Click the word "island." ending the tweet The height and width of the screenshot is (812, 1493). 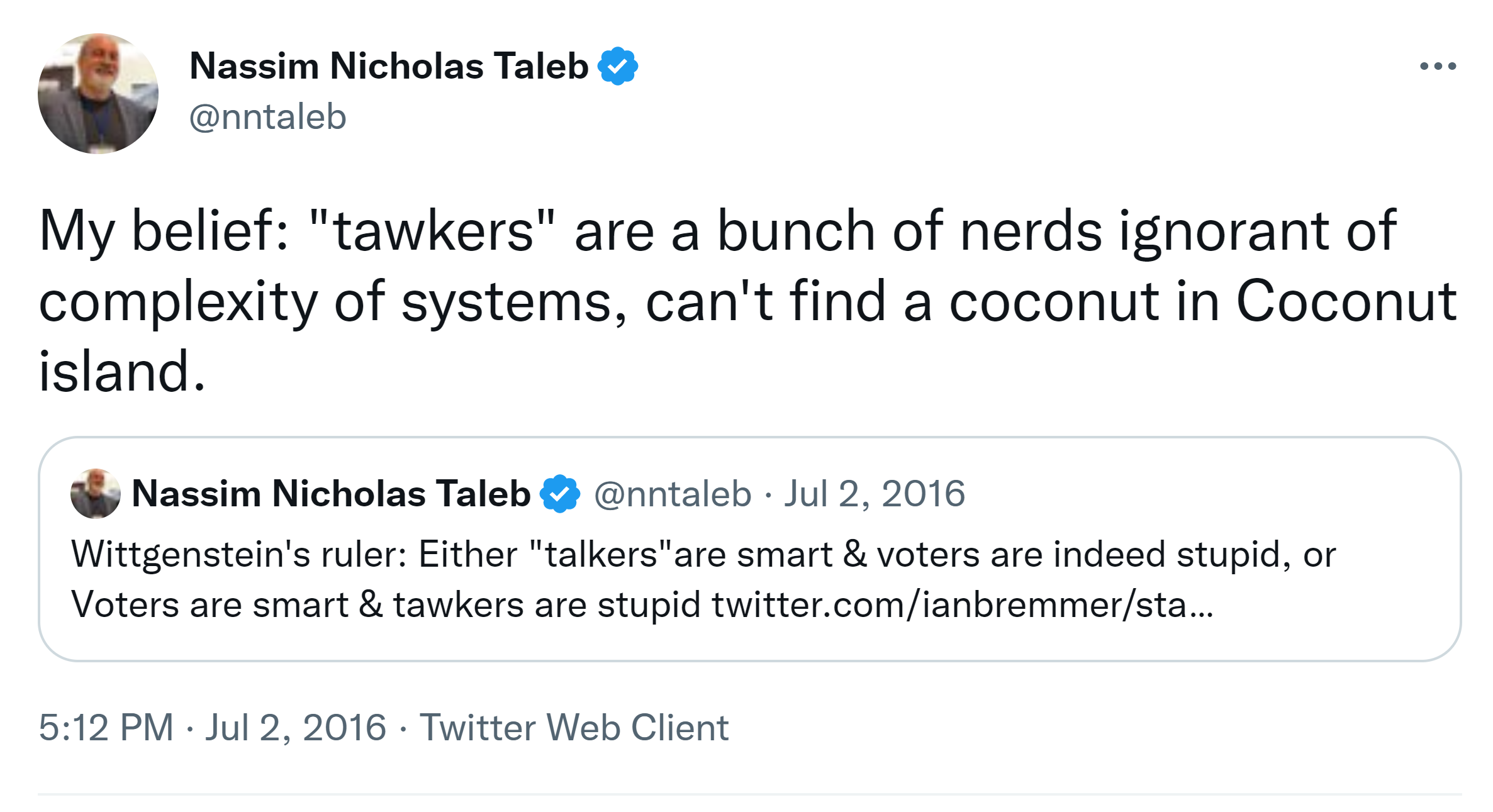coord(123,371)
